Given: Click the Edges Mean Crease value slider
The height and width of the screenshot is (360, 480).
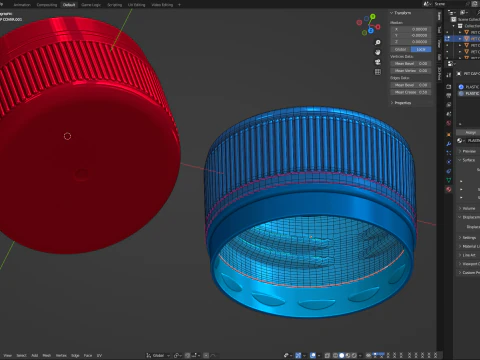Looking at the screenshot, I should tap(411, 92).
